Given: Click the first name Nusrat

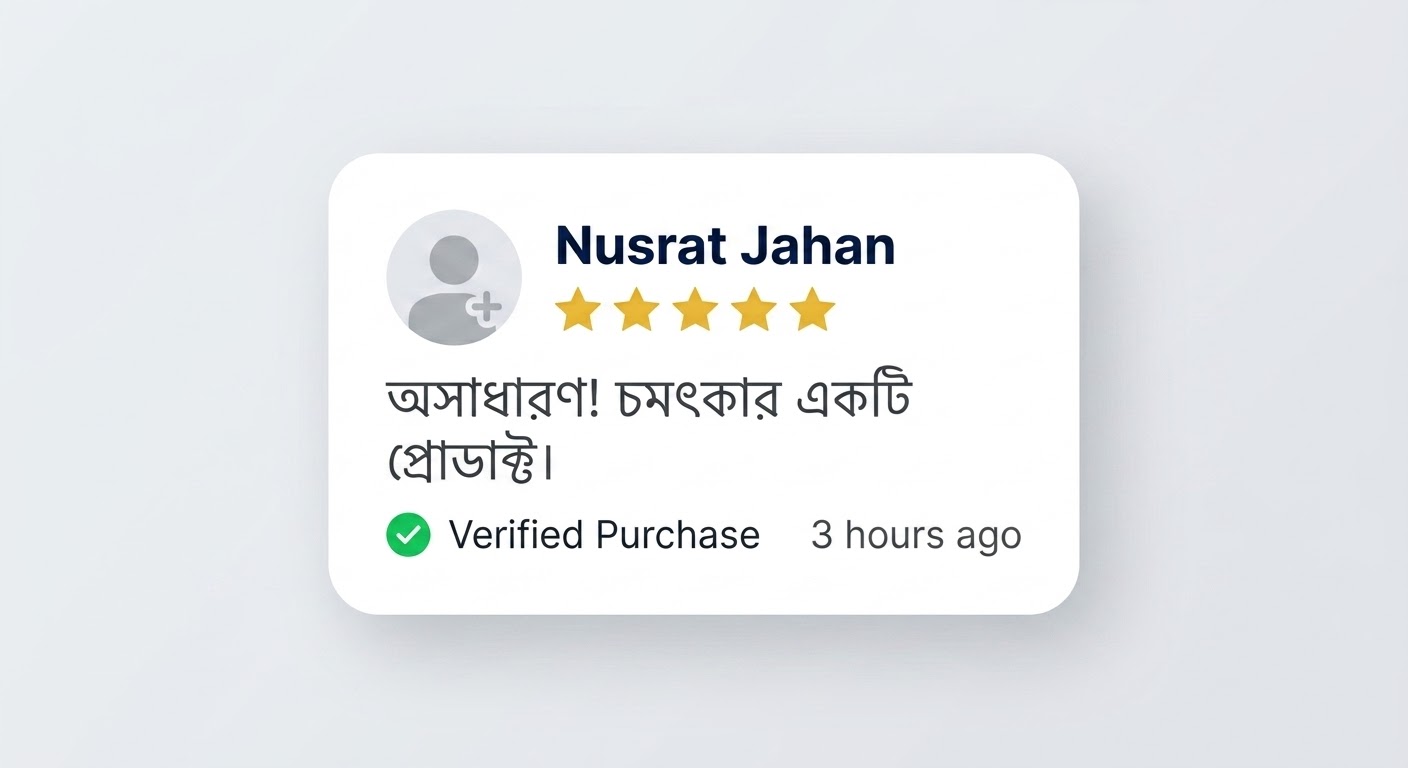Looking at the screenshot, I should (639, 245).
